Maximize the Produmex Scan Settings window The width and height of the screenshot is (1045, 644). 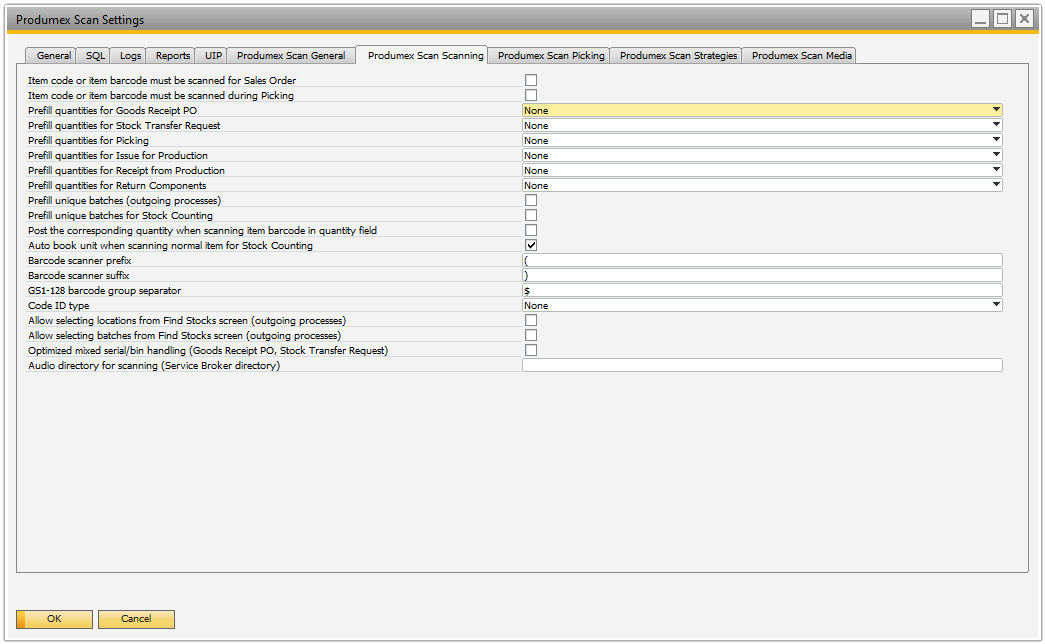click(x=1002, y=19)
